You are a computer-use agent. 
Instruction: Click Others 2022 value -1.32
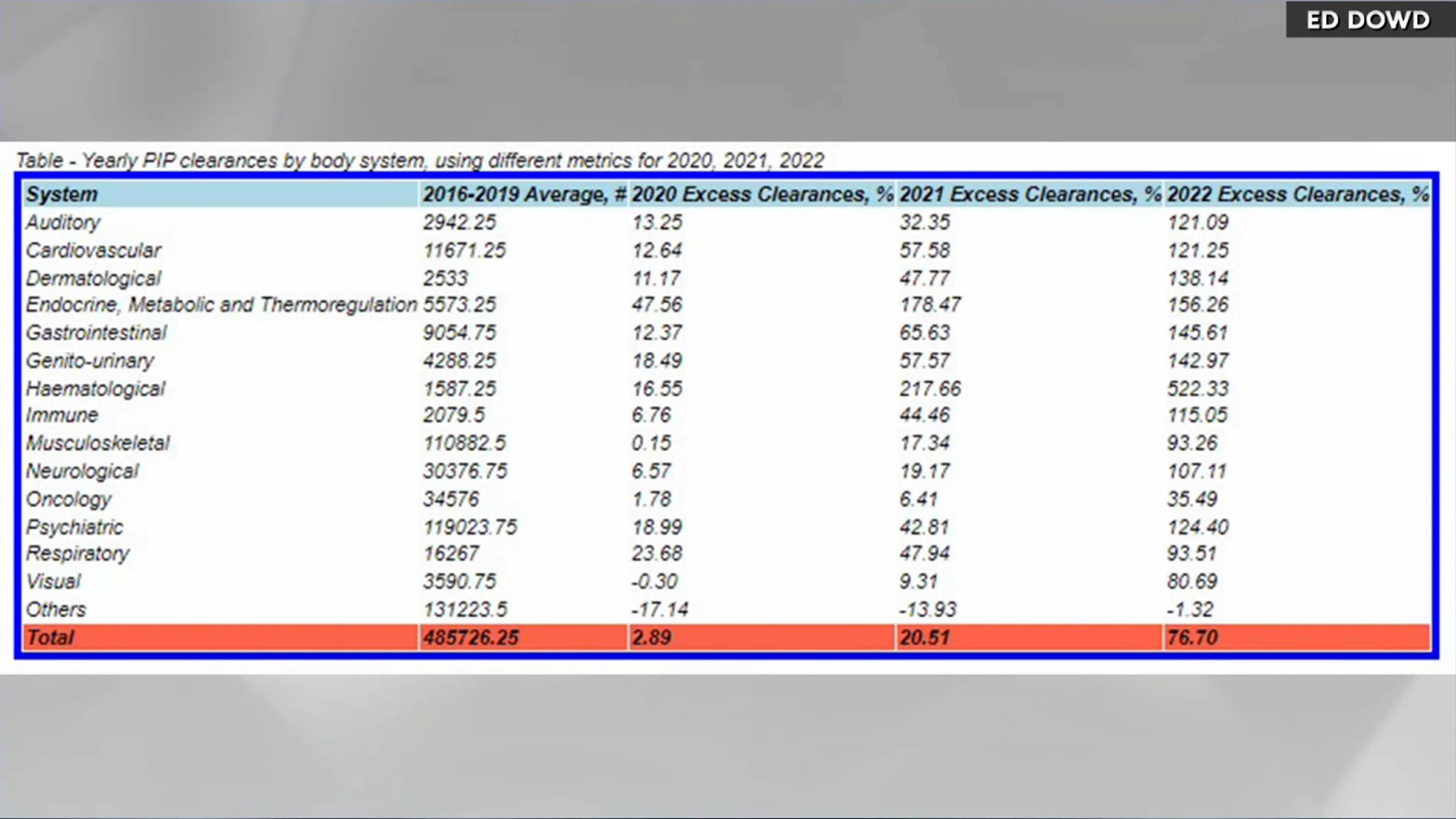1190,610
